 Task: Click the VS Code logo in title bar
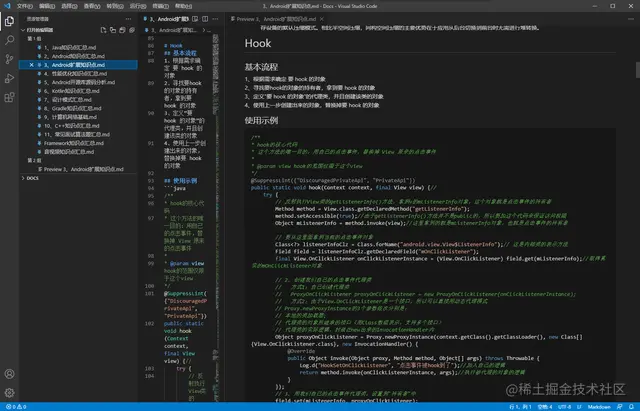pos(7,6)
